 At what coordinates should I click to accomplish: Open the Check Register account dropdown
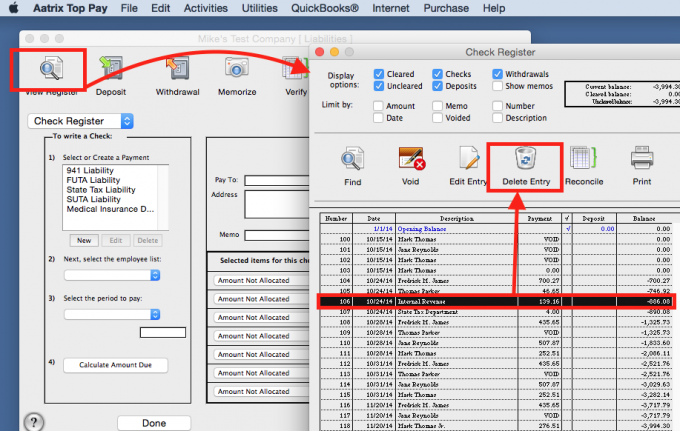[81, 121]
